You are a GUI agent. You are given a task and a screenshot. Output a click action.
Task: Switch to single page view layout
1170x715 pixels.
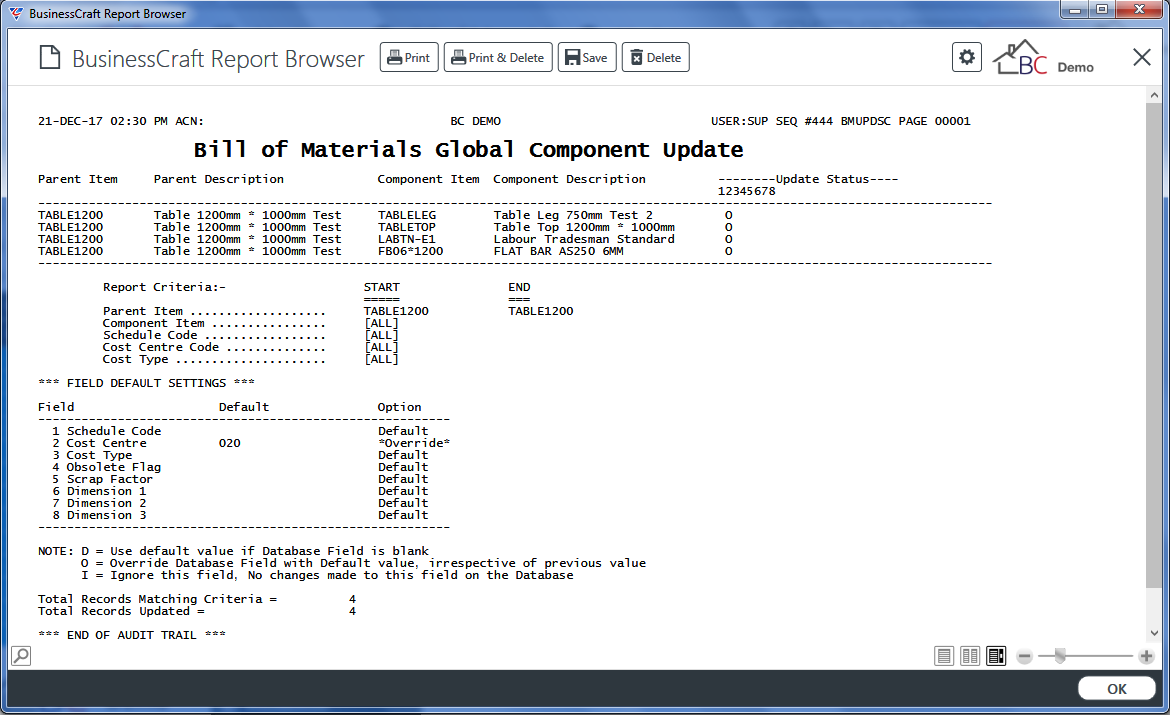point(944,656)
